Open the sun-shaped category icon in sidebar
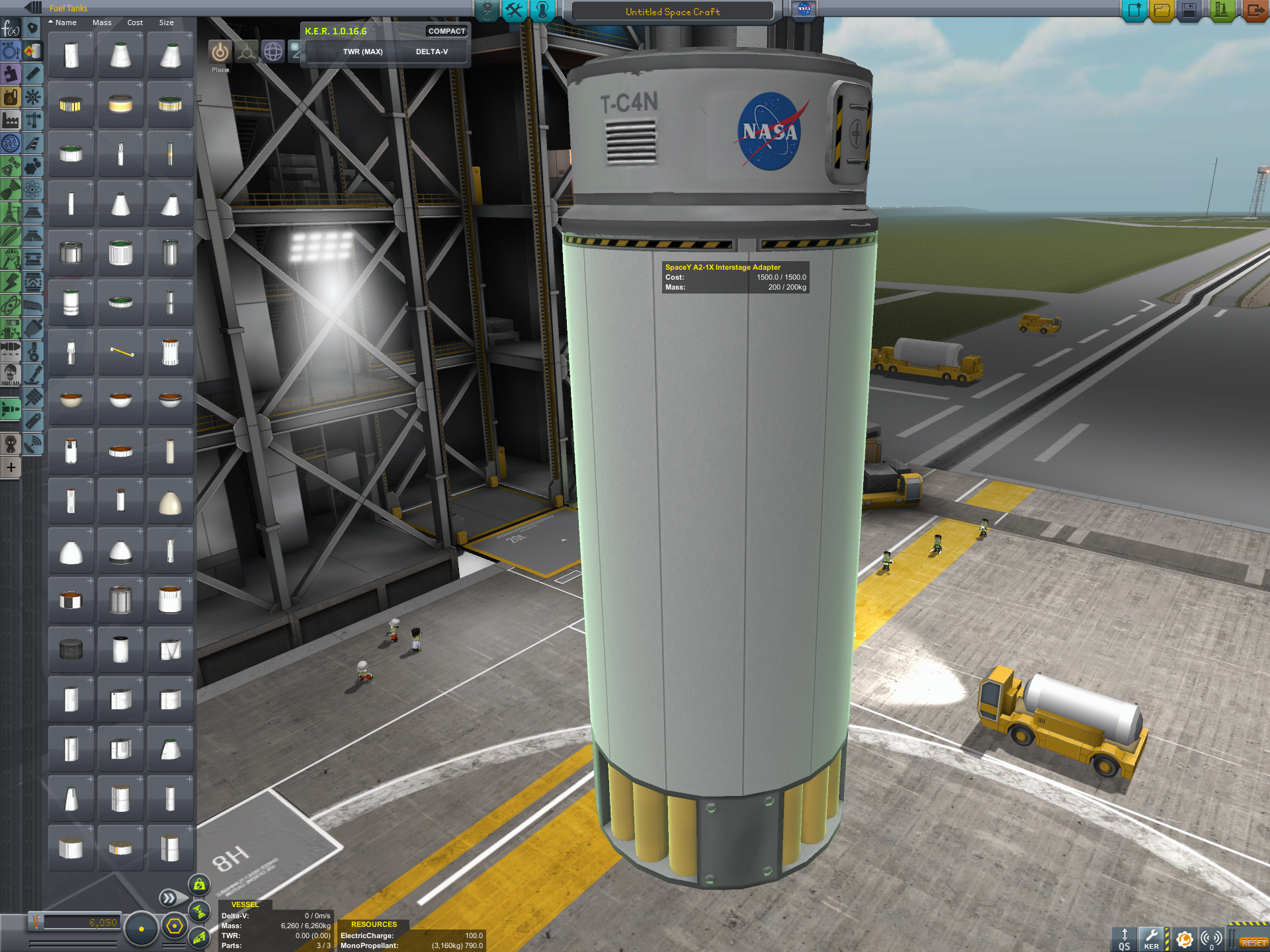Image resolution: width=1270 pixels, height=952 pixels. click(x=32, y=97)
